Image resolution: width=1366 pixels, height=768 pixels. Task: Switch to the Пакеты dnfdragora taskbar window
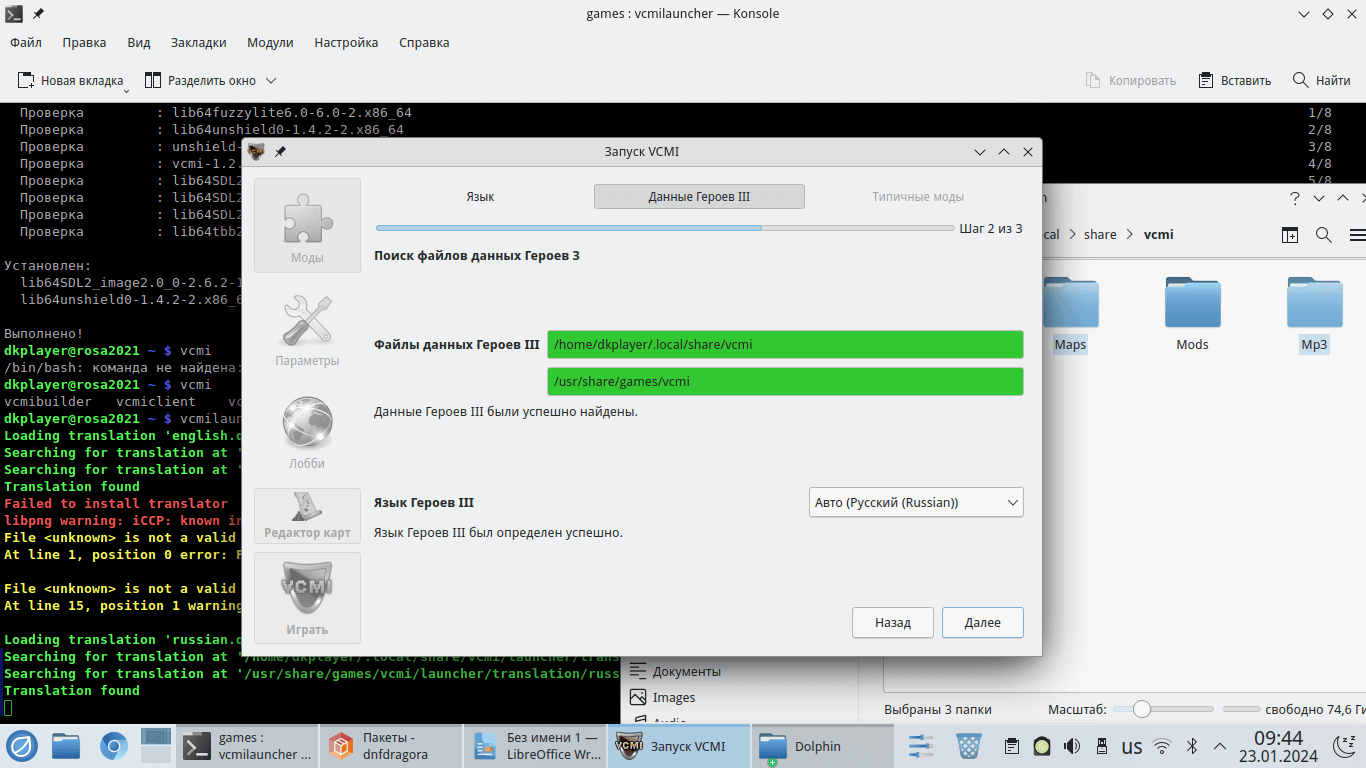coord(393,746)
